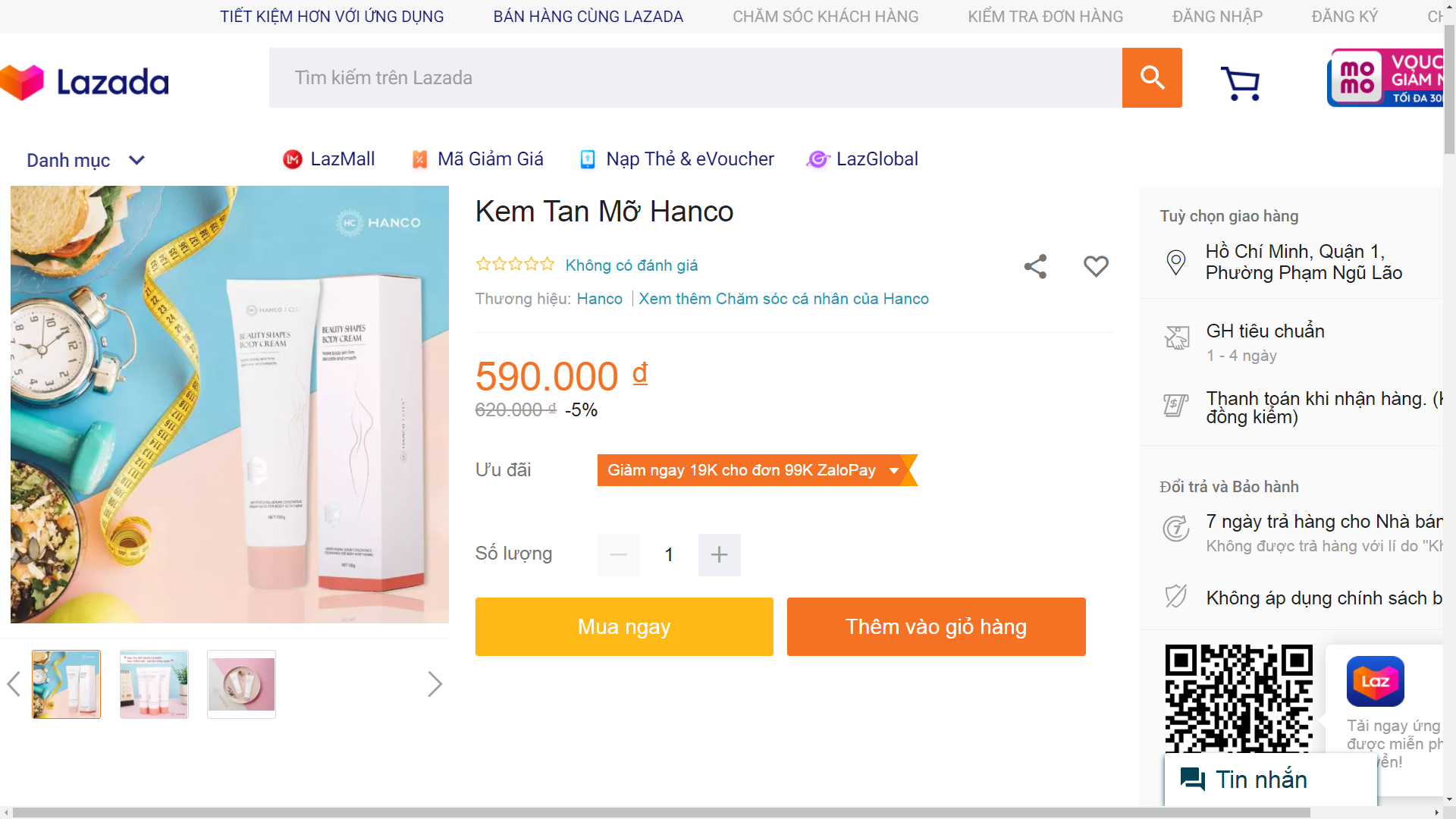
Task: Click the orange search magnifier button
Action: pyautogui.click(x=1151, y=77)
